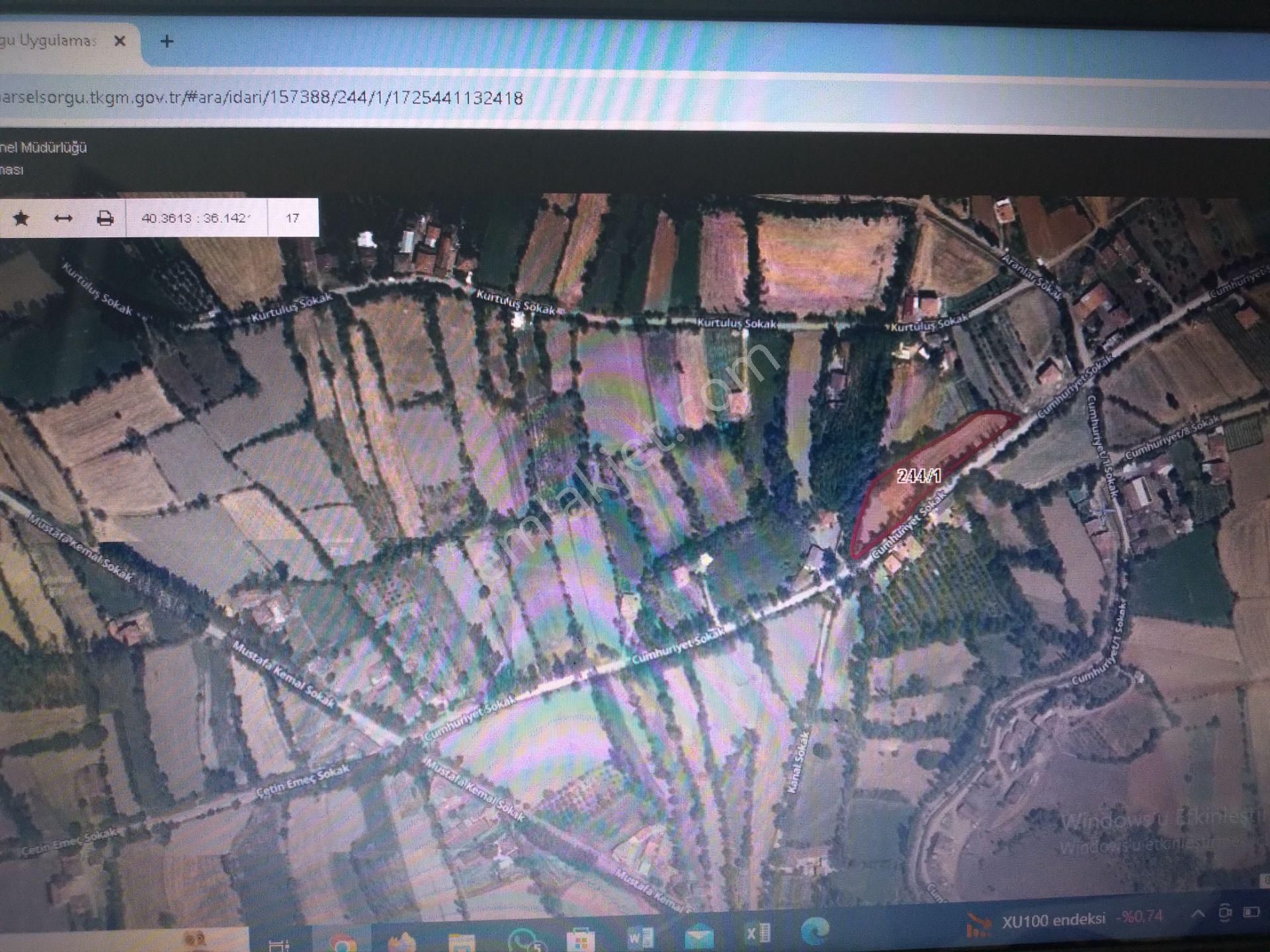Click the -%0,74 XU100 percentage value
Screen dimensions: 1270x952
[1139, 919]
